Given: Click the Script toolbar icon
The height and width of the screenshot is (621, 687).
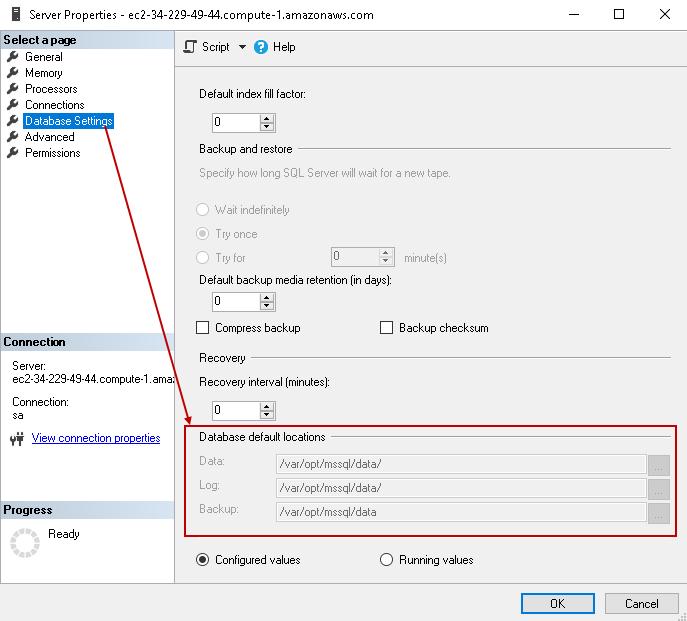Looking at the screenshot, I should pyautogui.click(x=190, y=47).
